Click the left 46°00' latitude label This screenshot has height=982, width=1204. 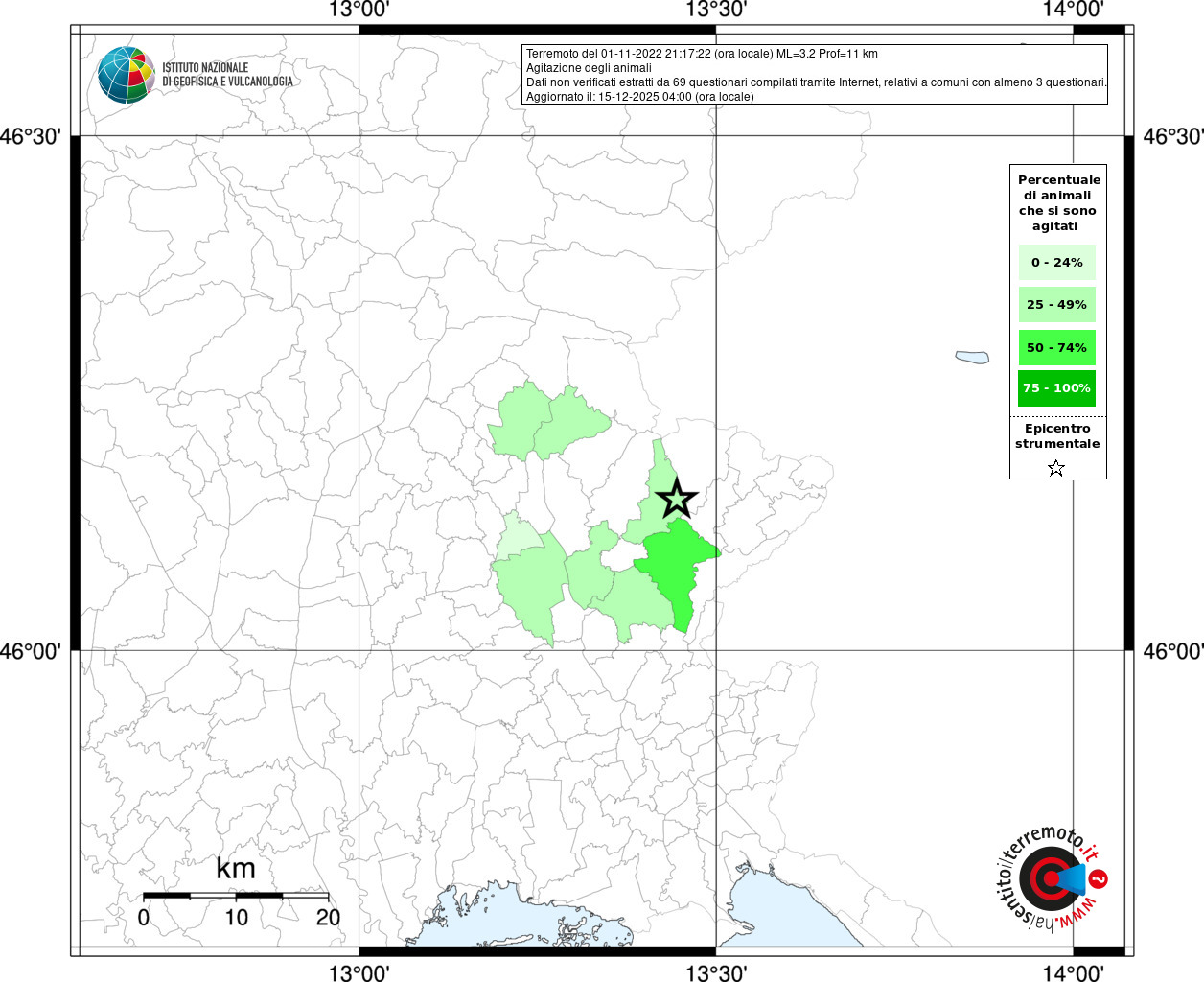32,651
